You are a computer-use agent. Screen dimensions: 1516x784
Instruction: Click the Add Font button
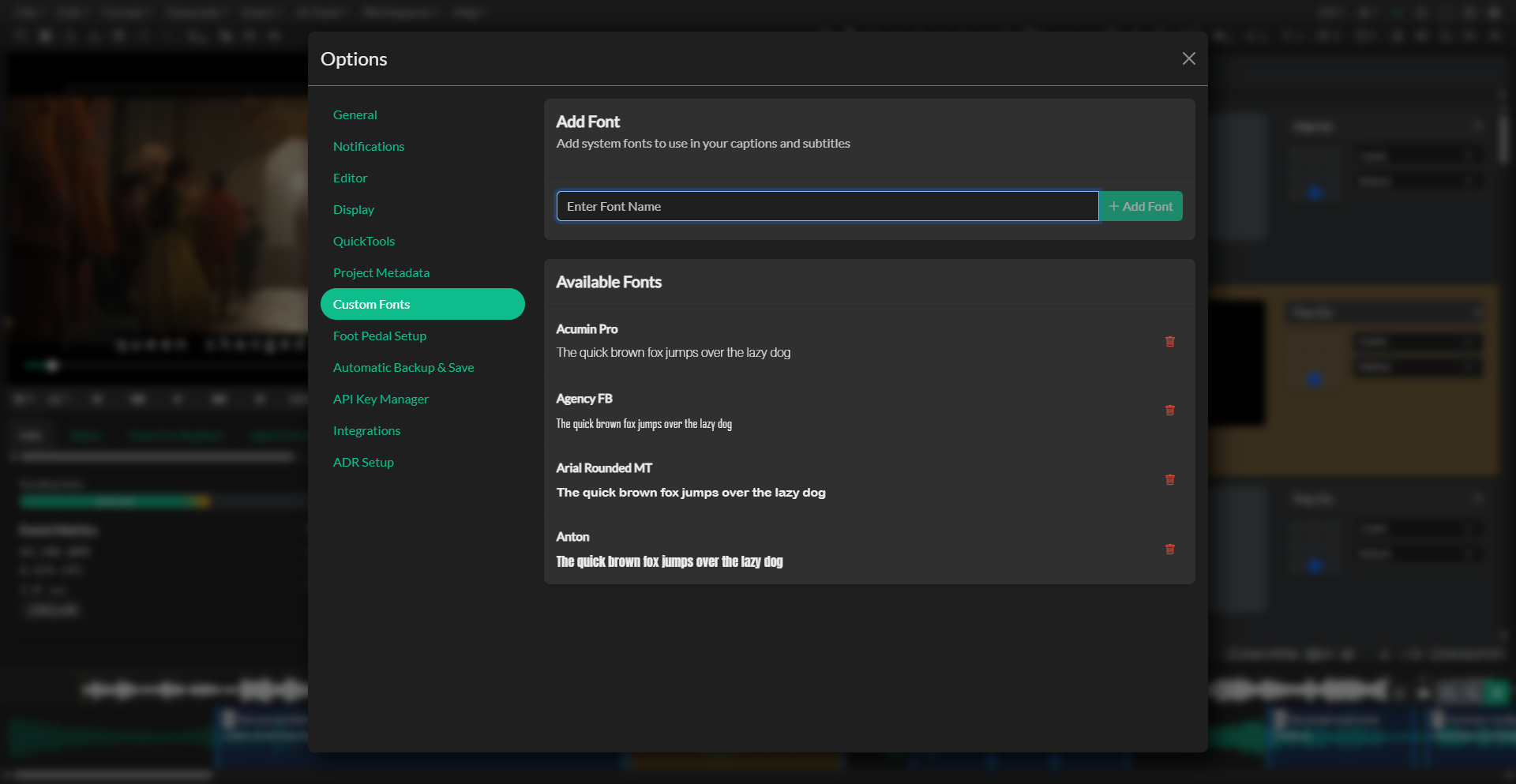(1141, 206)
